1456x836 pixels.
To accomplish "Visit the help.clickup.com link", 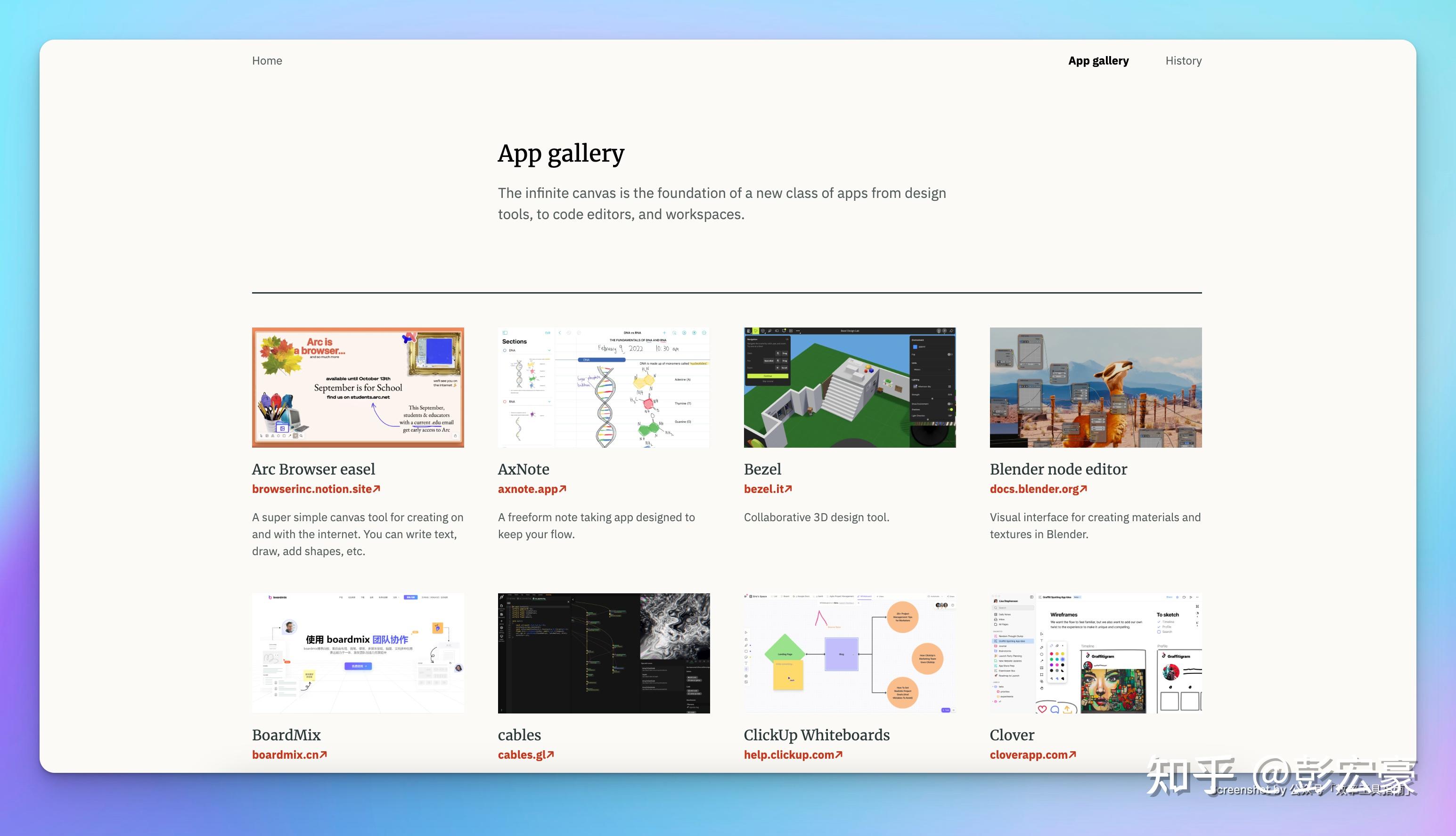I will (793, 755).
